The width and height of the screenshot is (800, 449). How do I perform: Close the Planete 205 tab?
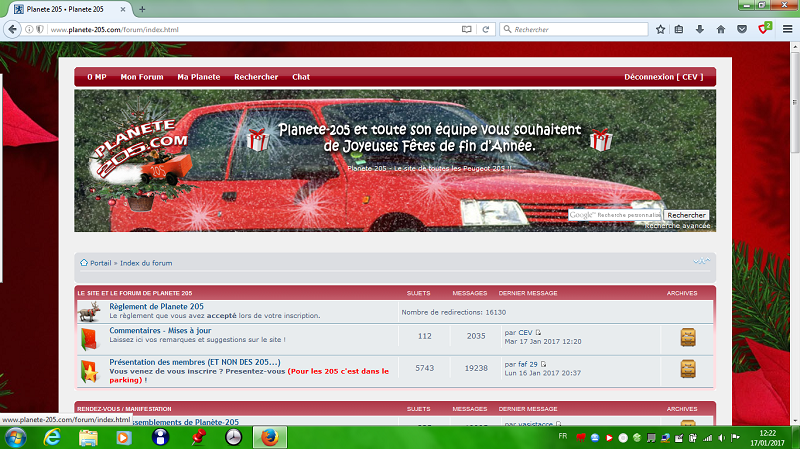pos(123,9)
